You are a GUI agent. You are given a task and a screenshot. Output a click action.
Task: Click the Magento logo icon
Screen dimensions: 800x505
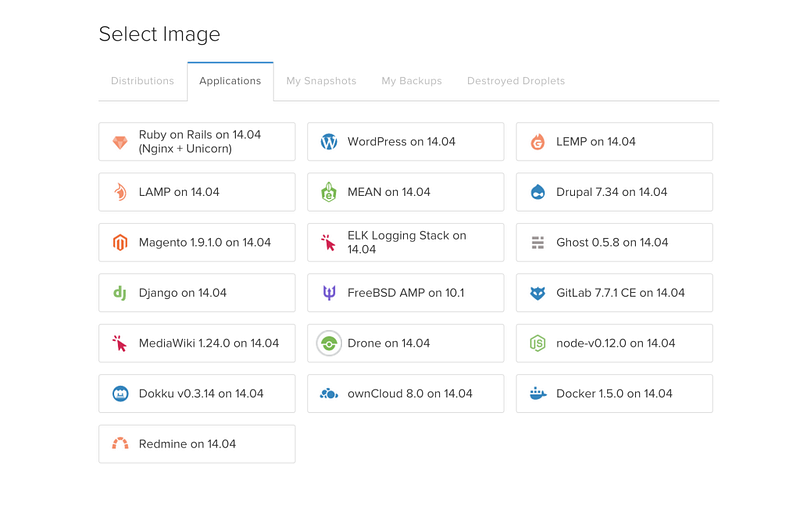pos(120,243)
